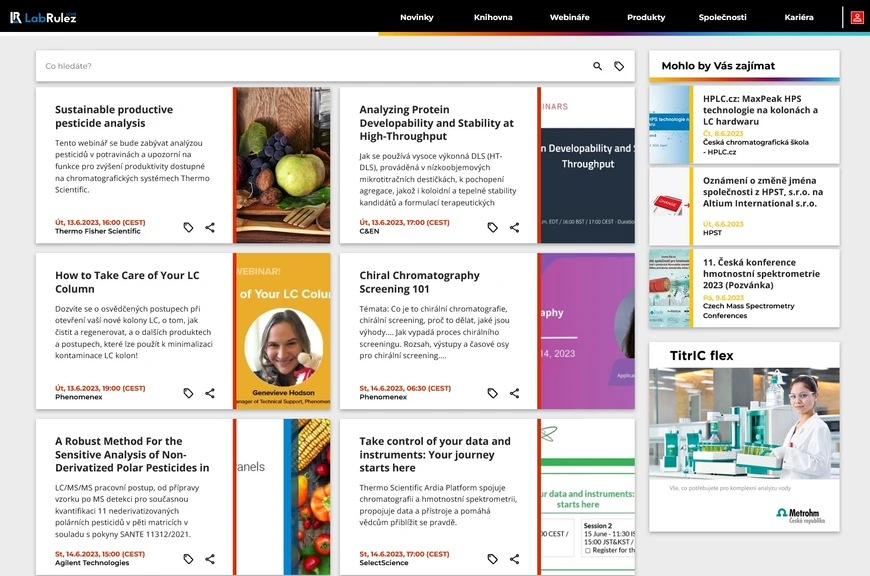Viewport: 870px width, 576px height.
Task: Focus the 'Co hledáte?' search field
Action: [311, 66]
